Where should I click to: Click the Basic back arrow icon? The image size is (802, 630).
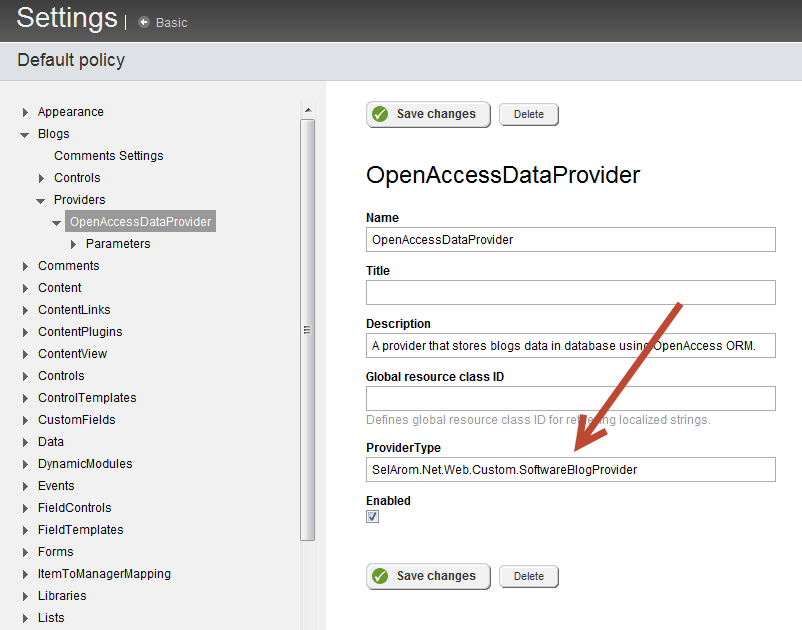click(x=144, y=22)
